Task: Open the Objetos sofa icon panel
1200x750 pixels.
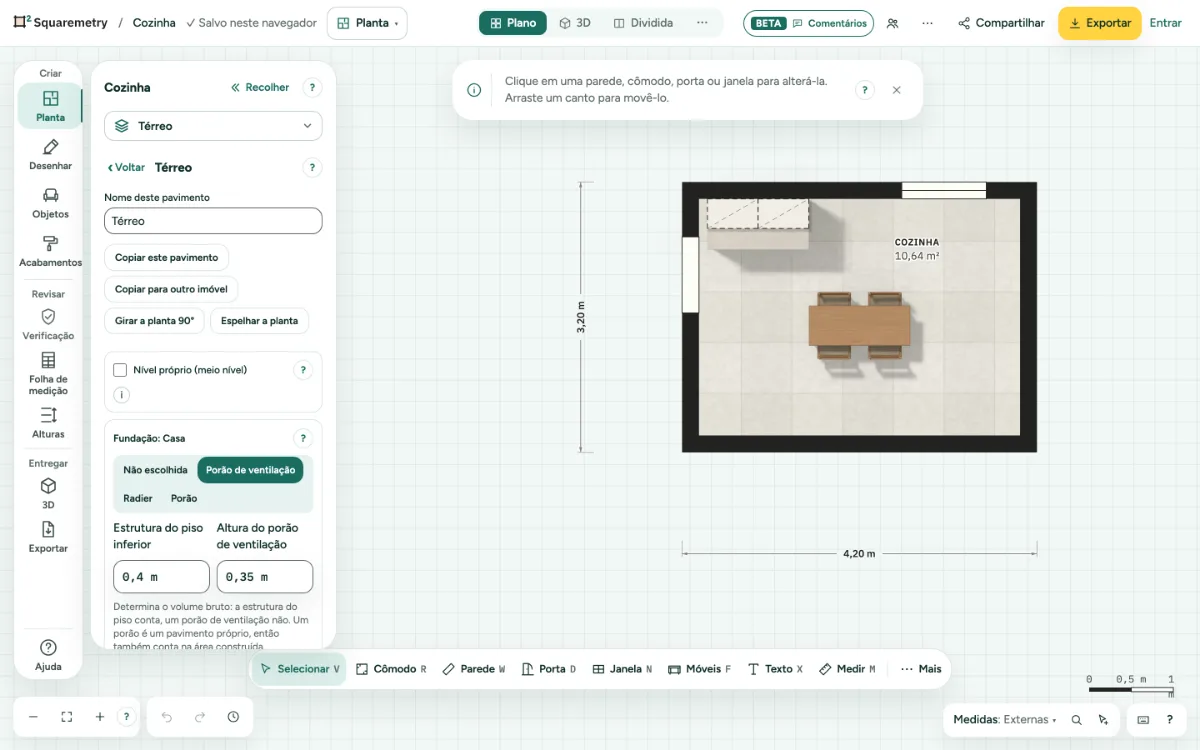Action: coord(50,202)
